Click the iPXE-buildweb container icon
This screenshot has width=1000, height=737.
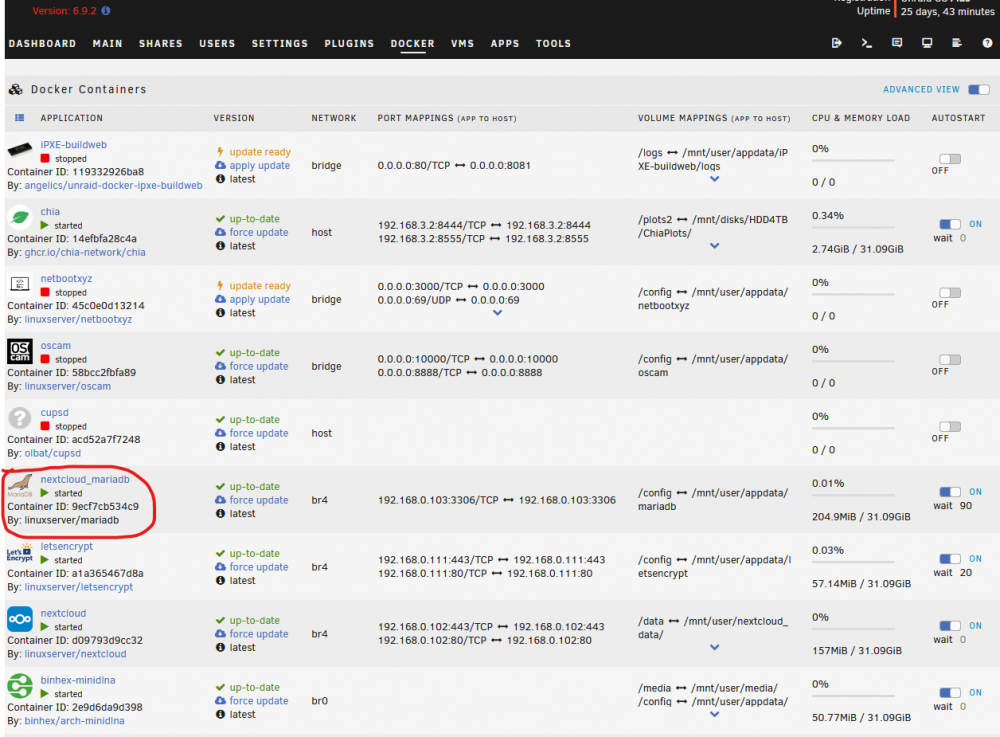[20, 150]
